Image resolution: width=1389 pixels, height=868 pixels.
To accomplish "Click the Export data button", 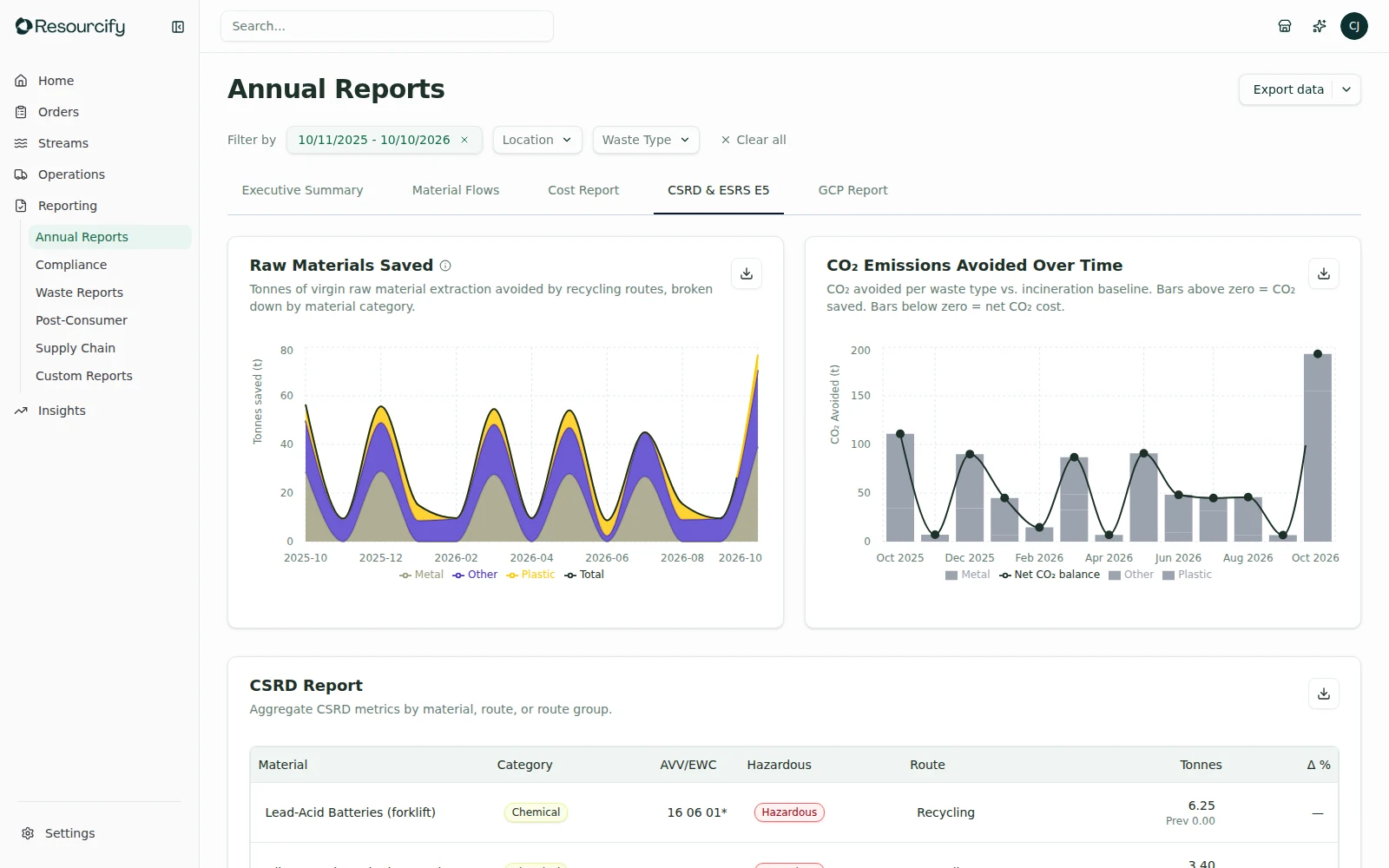I will coord(1288,89).
